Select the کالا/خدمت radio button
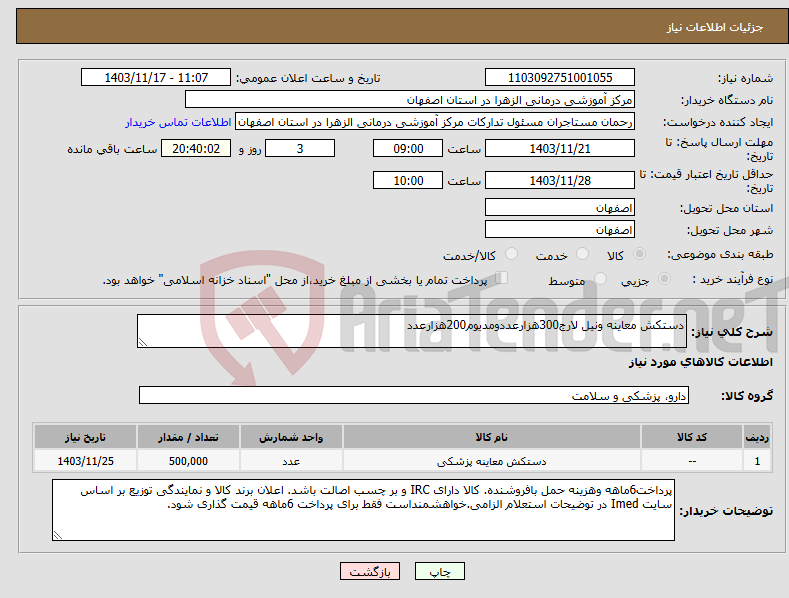This screenshot has height=598, width=789. tap(511, 254)
